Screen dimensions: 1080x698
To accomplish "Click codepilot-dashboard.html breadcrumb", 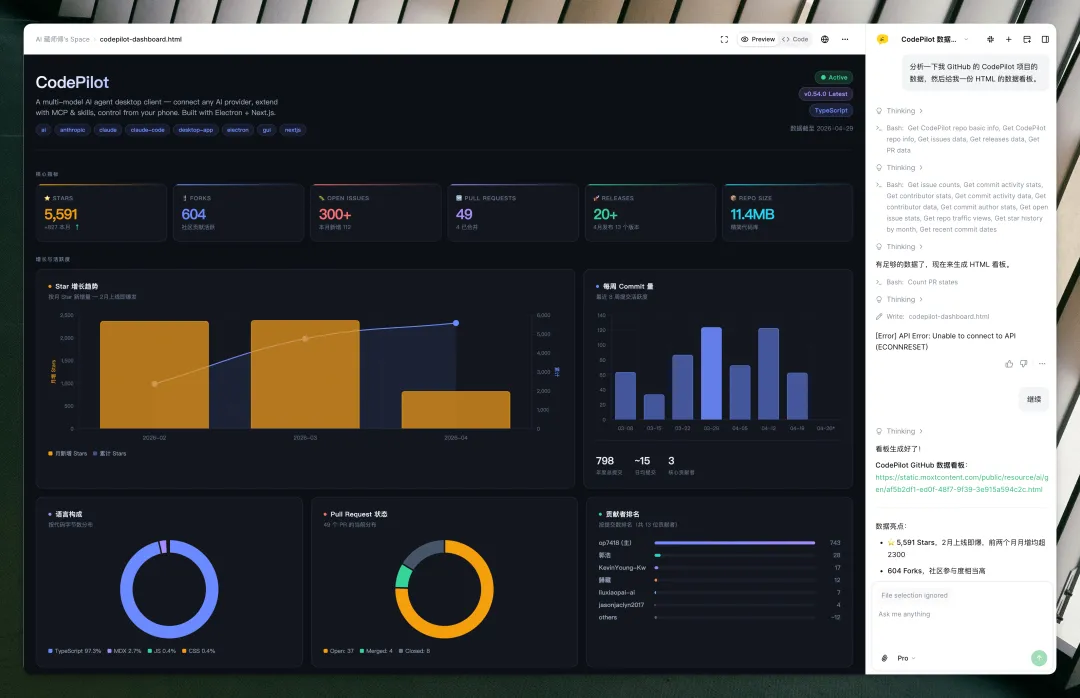I will (x=141, y=39).
